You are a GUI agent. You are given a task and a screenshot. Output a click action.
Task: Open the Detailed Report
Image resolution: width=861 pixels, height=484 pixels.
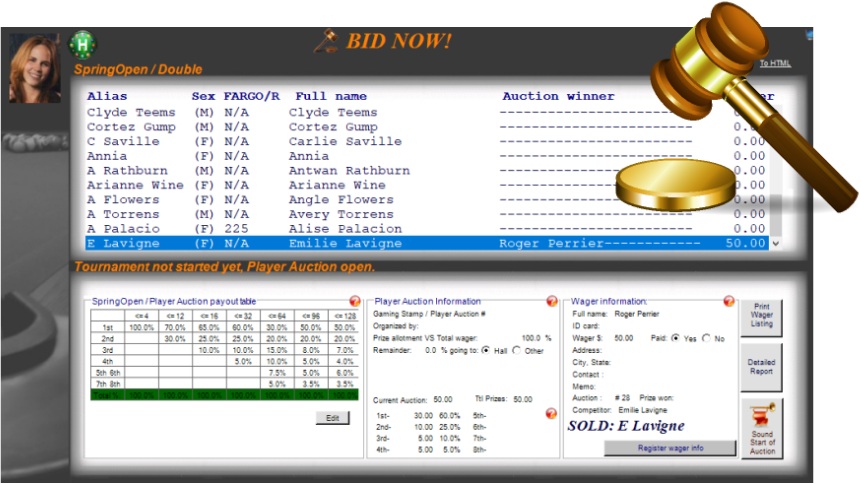point(761,367)
